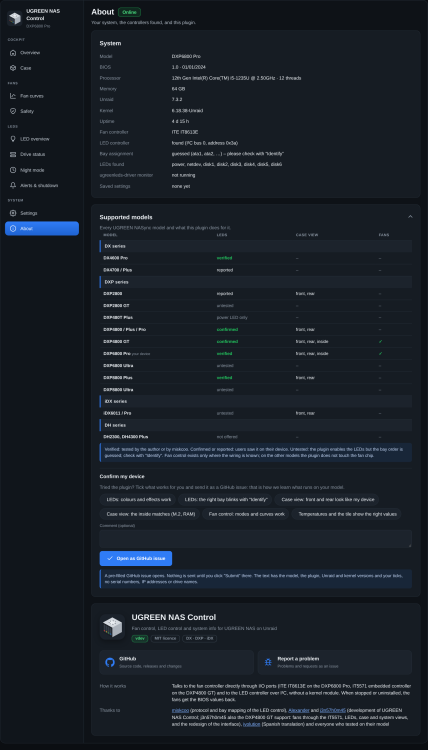This screenshot has height=750, width=428.
Task: Click the fans checkmark in DXP4800 GT row
Action: coord(380,342)
